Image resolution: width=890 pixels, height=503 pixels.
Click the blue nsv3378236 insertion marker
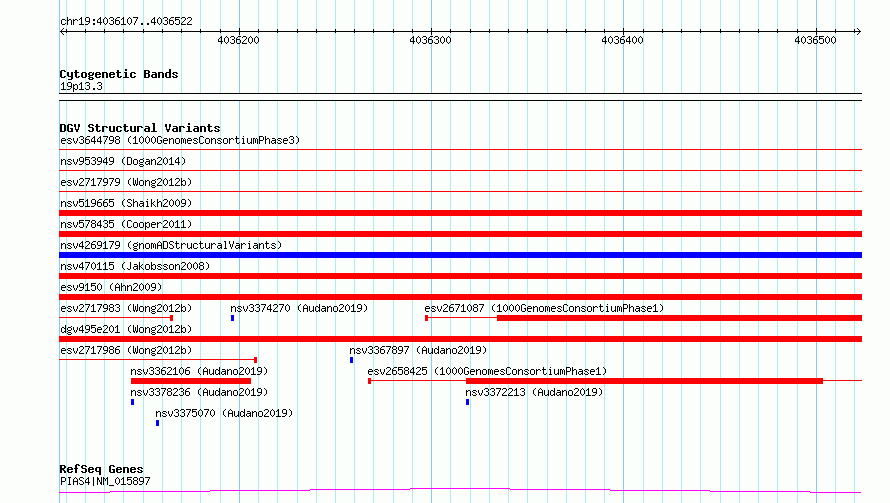coord(132,402)
